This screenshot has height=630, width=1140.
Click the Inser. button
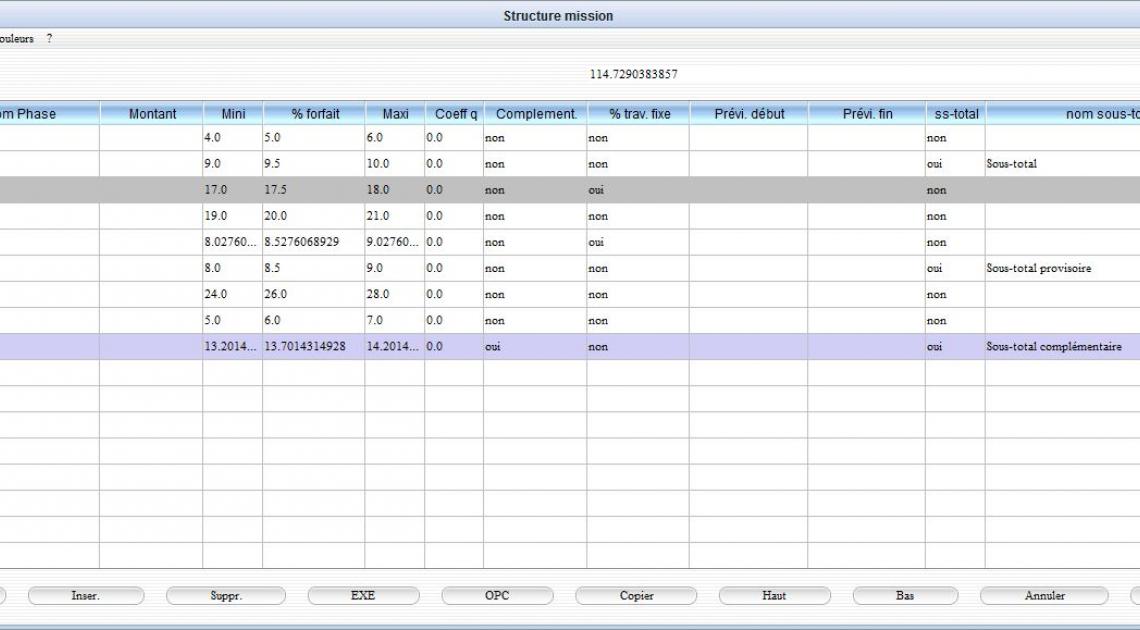click(86, 596)
